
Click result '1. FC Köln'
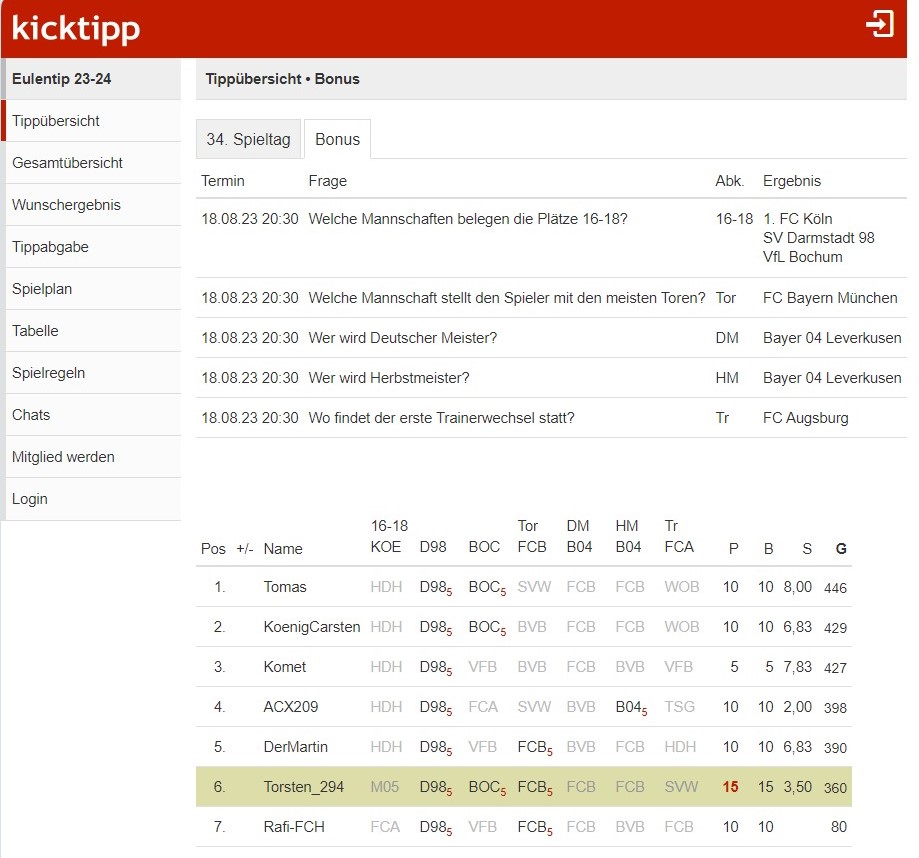798,219
